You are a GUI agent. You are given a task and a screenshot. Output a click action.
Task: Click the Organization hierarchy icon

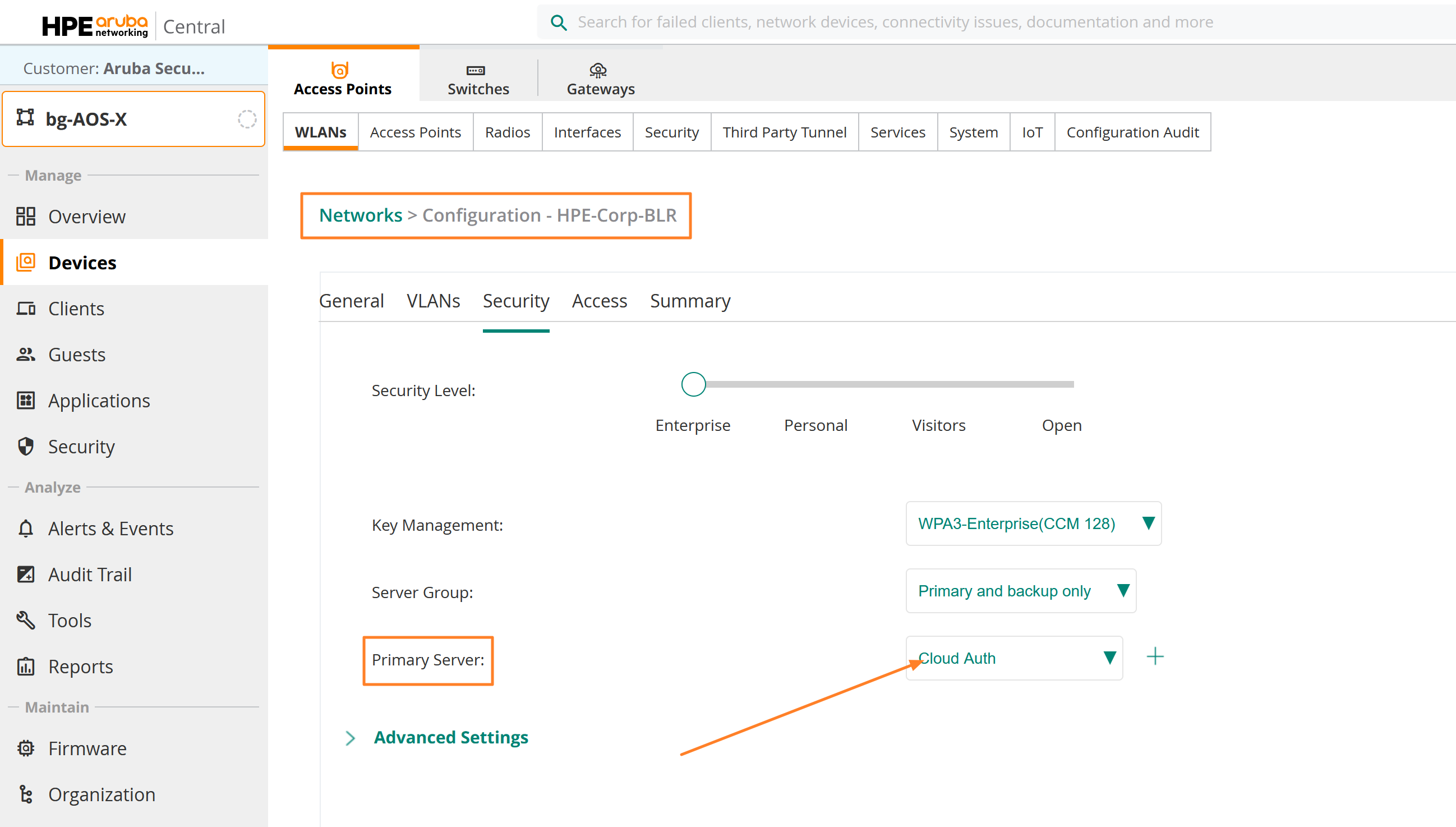coord(26,794)
